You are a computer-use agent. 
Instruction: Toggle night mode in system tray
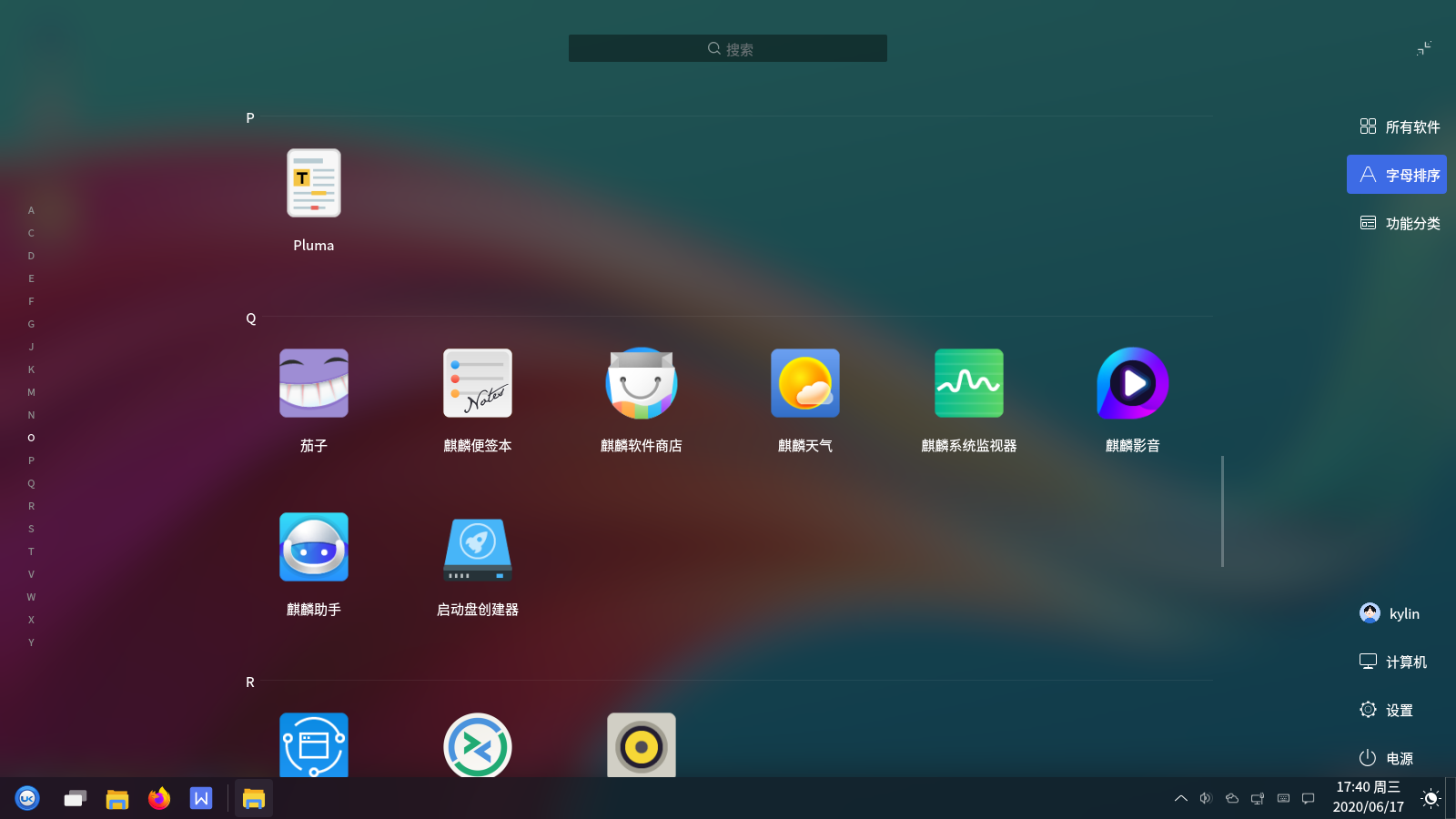[x=1431, y=798]
